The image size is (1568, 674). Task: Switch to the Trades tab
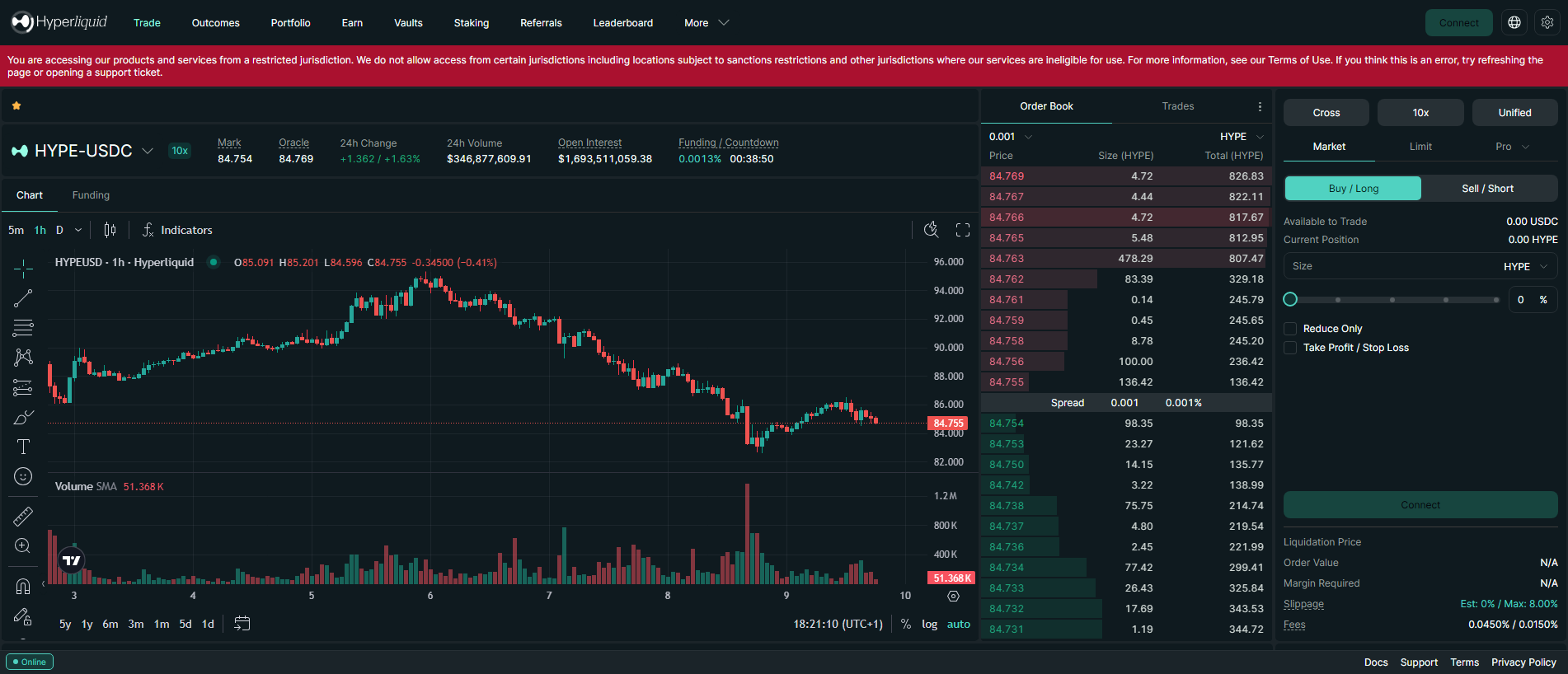coord(1178,106)
